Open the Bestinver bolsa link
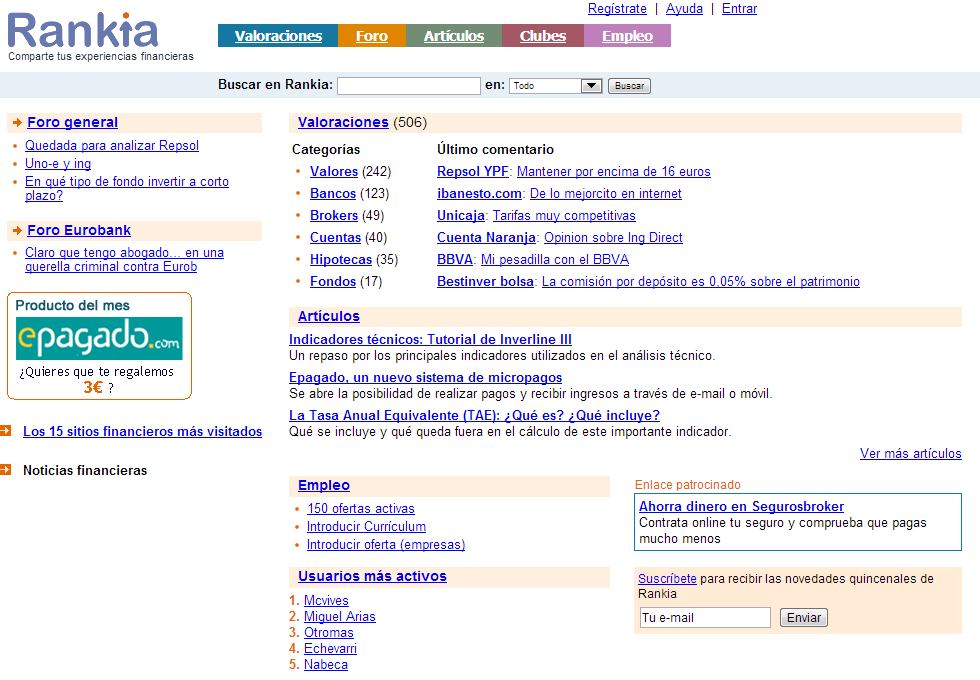Viewport: 980px width, 680px height. pyautogui.click(x=486, y=282)
